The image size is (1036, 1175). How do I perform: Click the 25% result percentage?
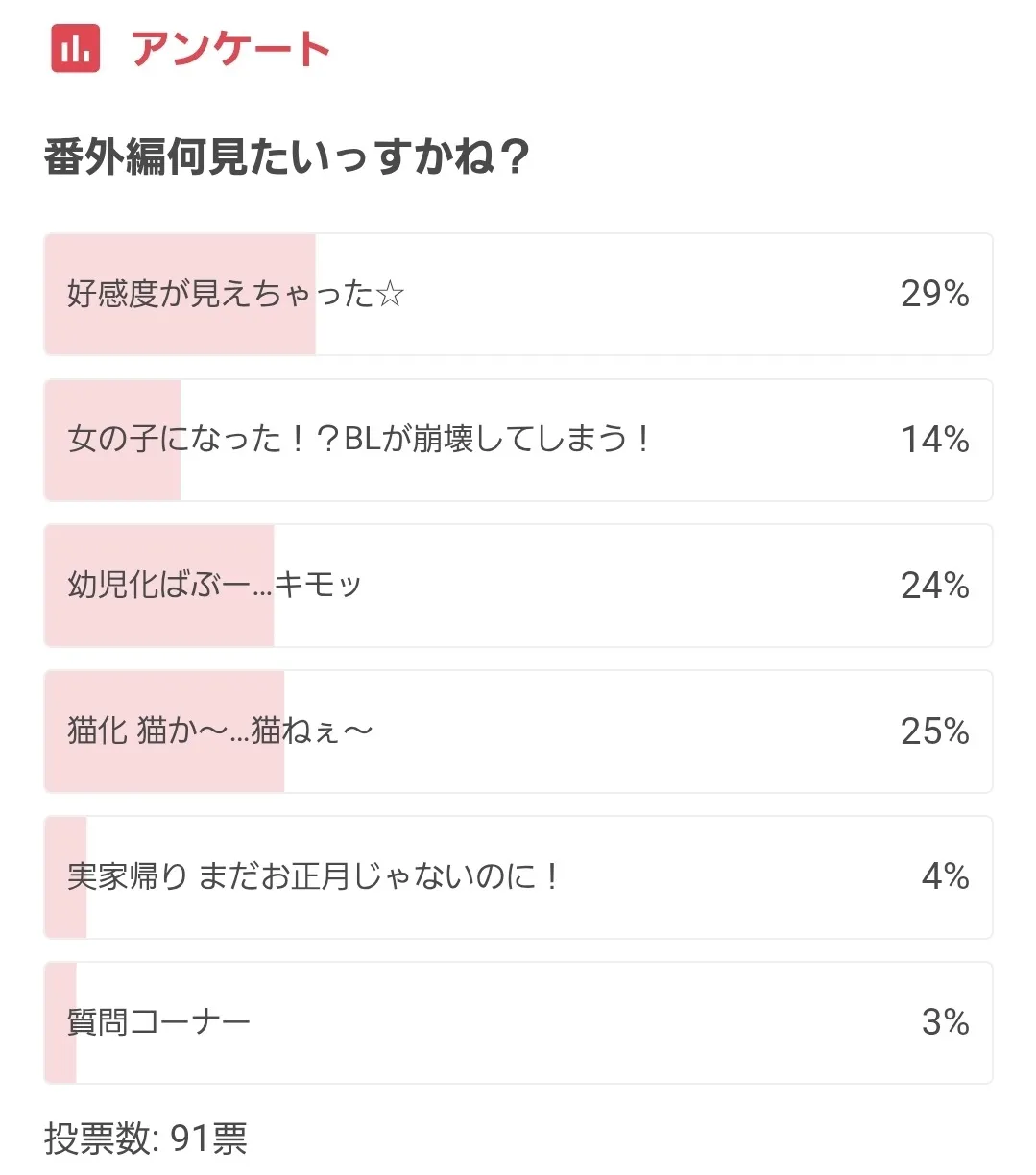click(x=934, y=731)
